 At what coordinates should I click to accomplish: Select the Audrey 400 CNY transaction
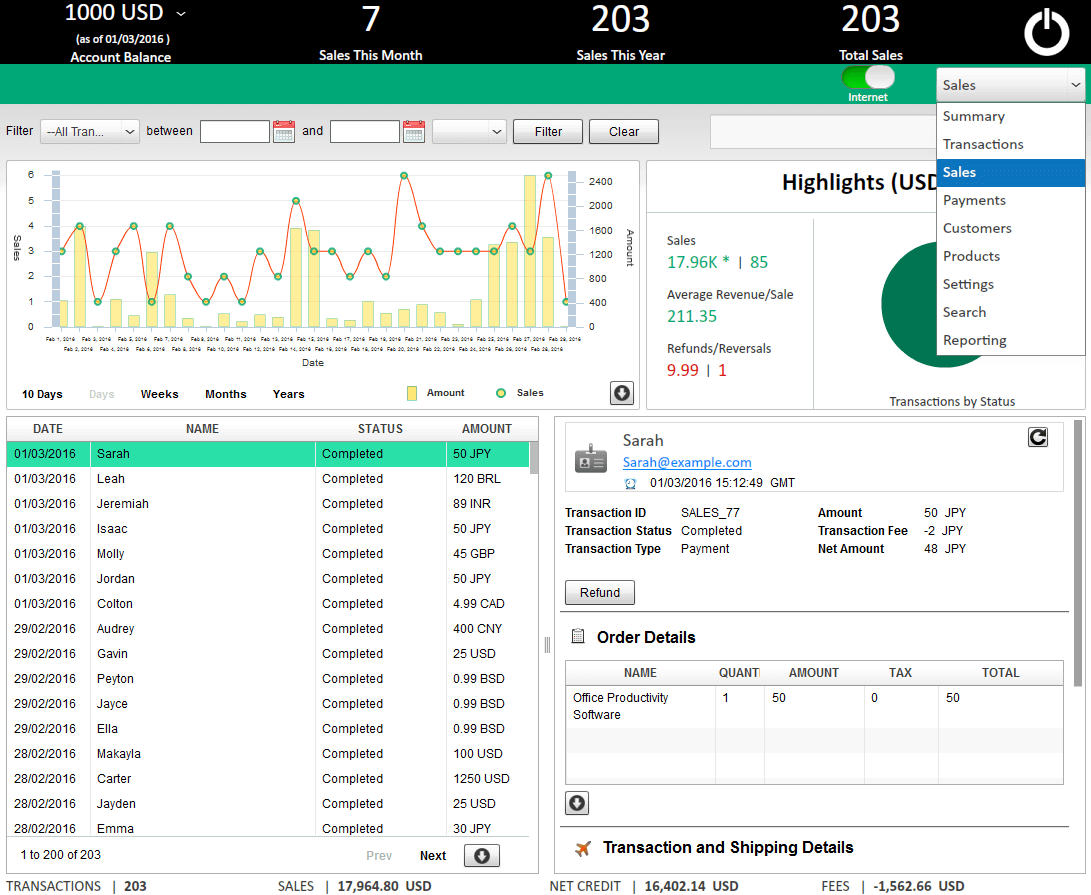(x=269, y=629)
